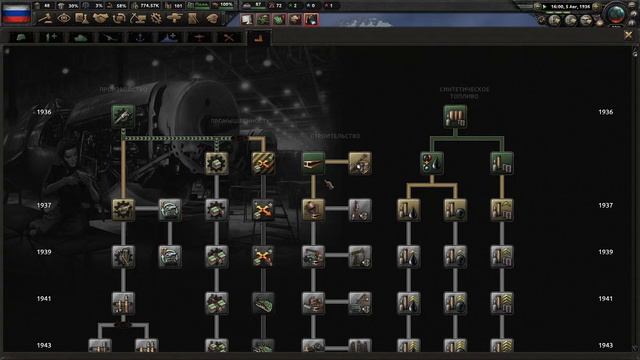Switch to the Armor tank research tab

(80, 38)
